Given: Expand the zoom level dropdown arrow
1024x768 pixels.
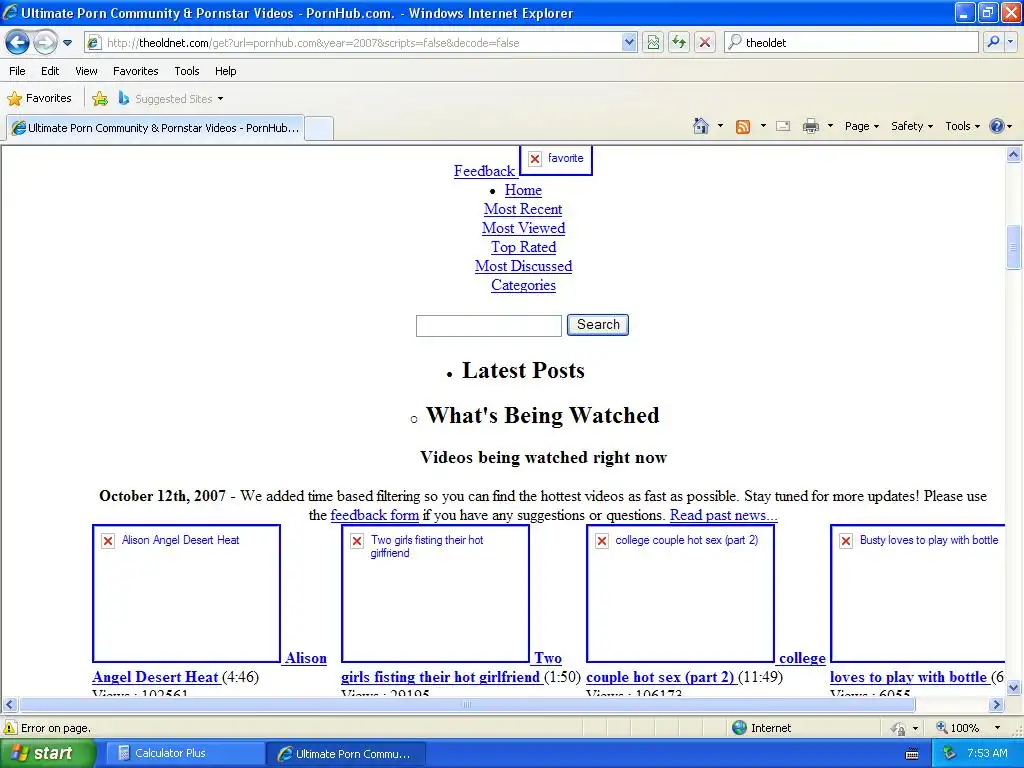Looking at the screenshot, I should click(x=997, y=728).
